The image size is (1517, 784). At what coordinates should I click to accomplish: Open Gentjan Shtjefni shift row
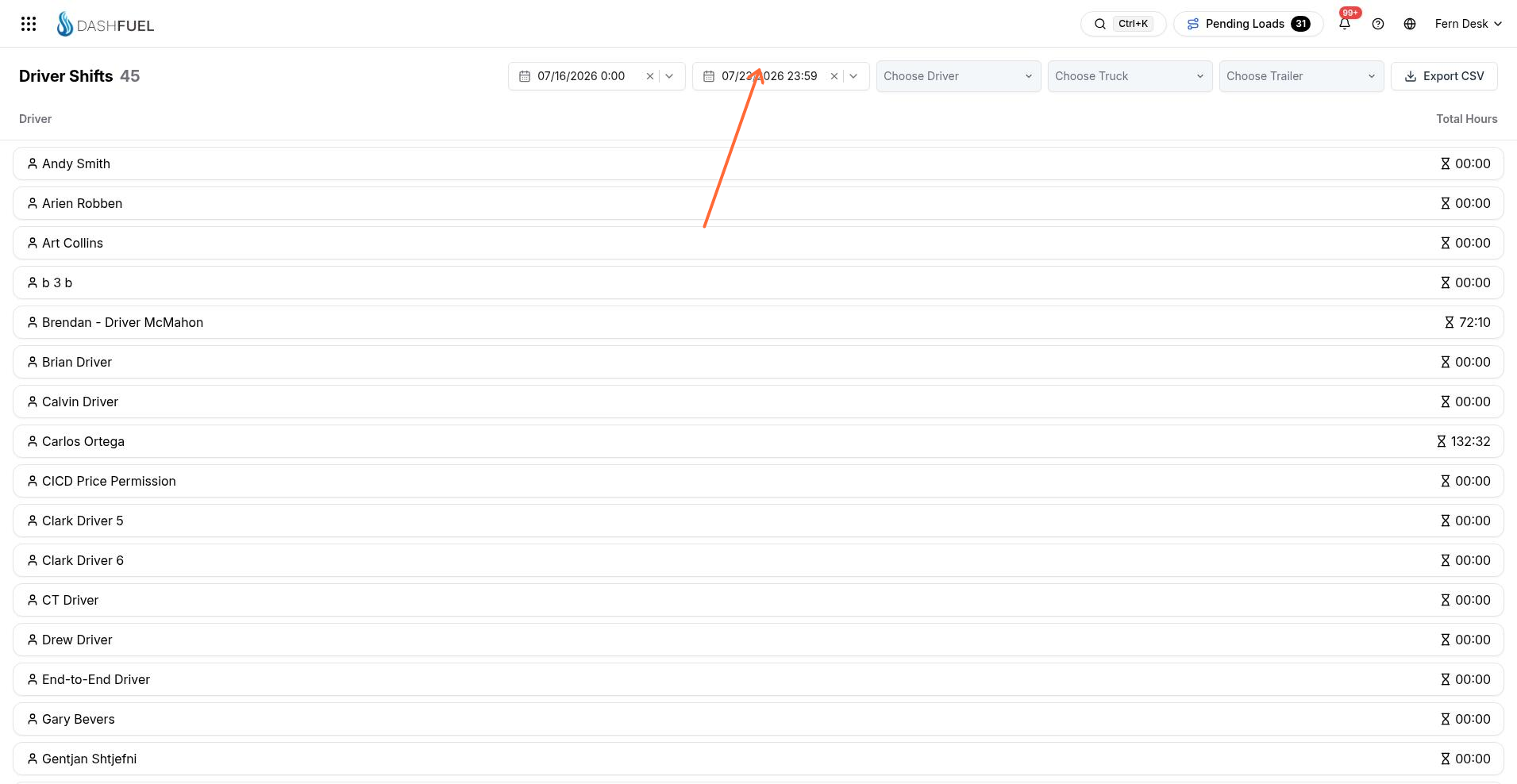[x=758, y=759]
